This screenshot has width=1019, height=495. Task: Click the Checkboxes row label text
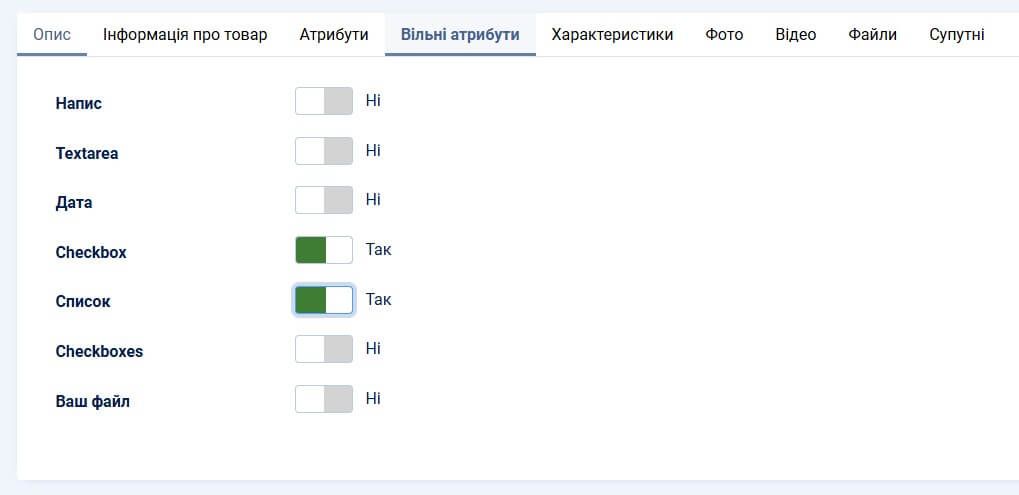click(x=99, y=352)
